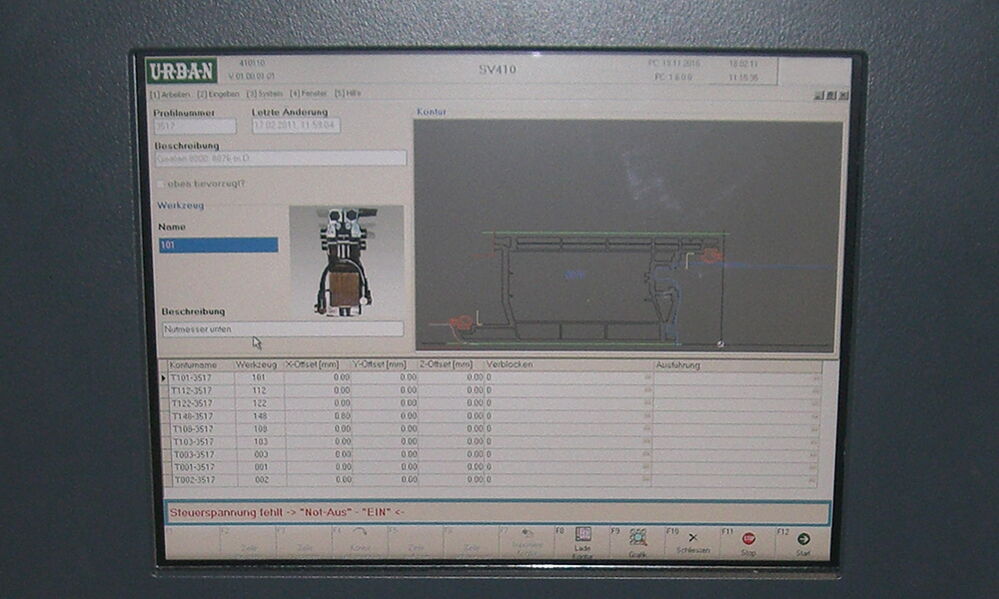999x599 pixels.
Task: Click the Profilnummer input field
Action: tap(194, 126)
